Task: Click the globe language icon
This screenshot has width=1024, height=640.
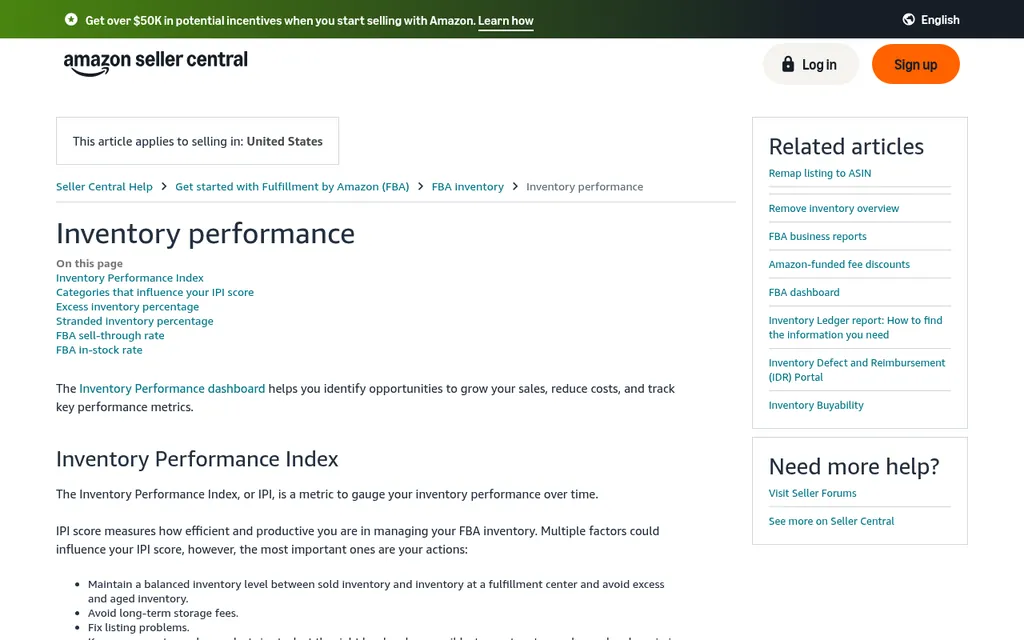Action: (x=908, y=20)
